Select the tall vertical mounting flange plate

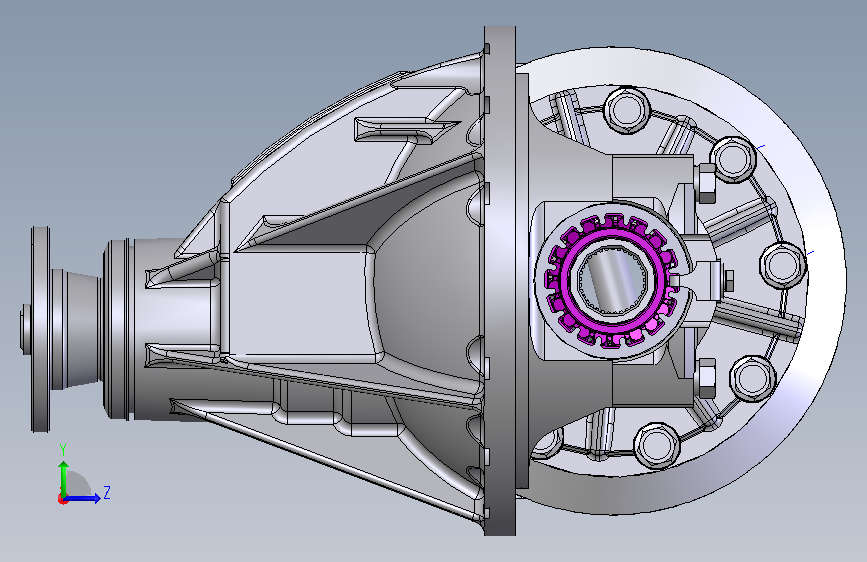click(x=500, y=280)
